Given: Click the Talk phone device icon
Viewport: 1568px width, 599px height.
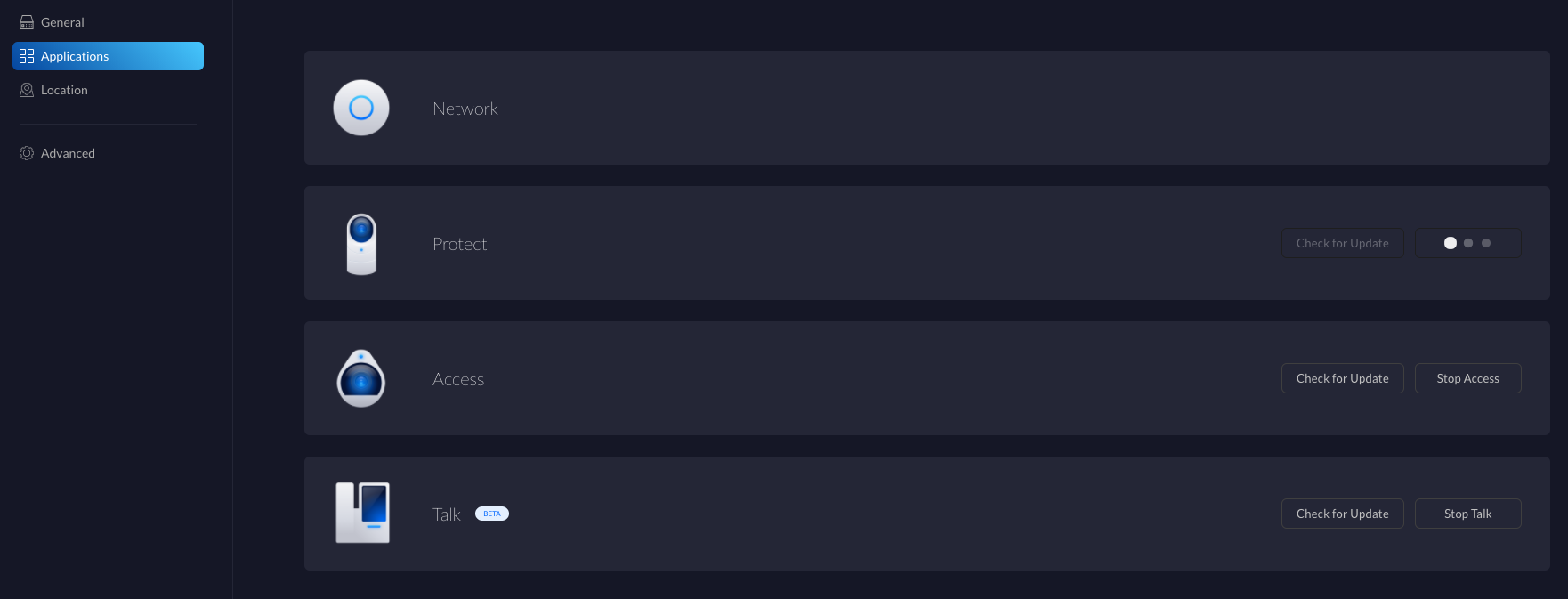Looking at the screenshot, I should coord(362,513).
